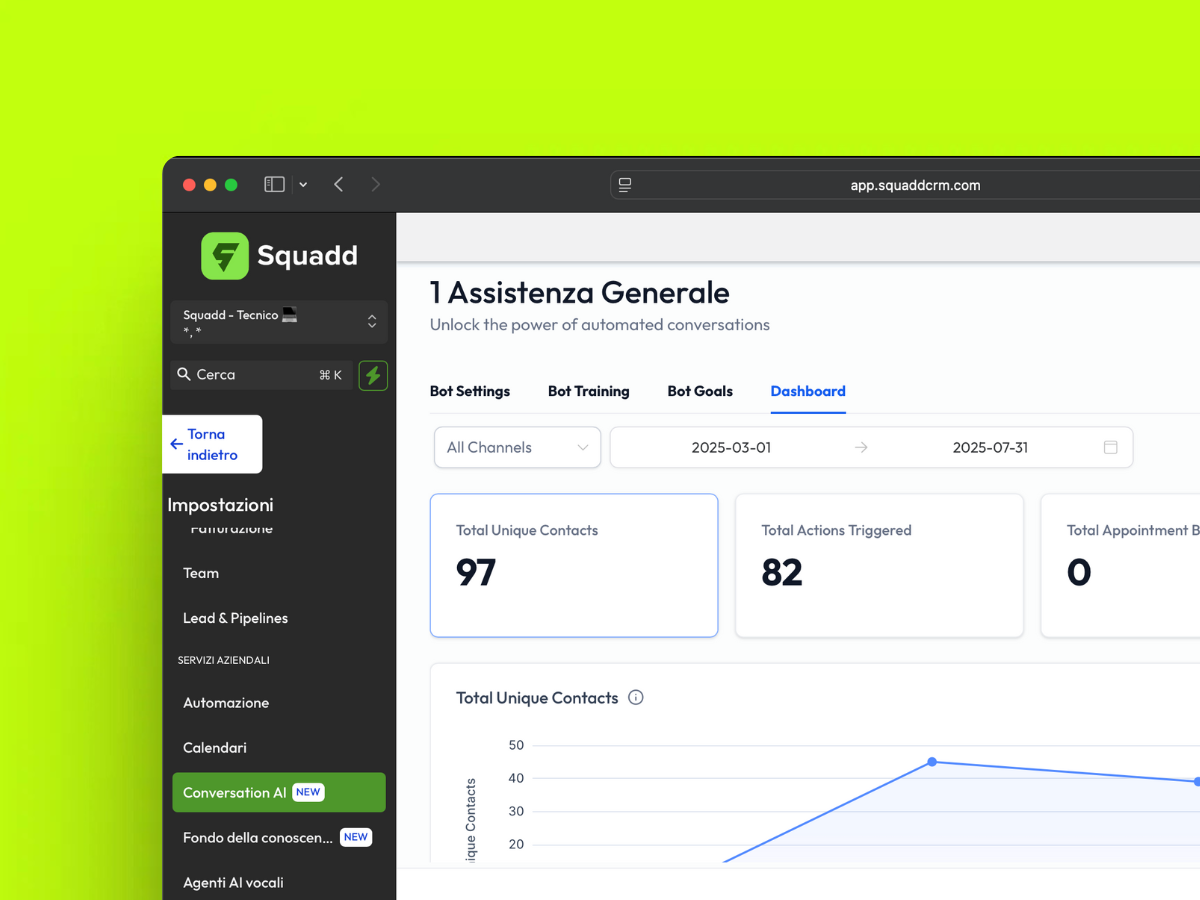This screenshot has height=900, width=1200.
Task: Click the NEW badge on Conversation AI
Action: [308, 792]
